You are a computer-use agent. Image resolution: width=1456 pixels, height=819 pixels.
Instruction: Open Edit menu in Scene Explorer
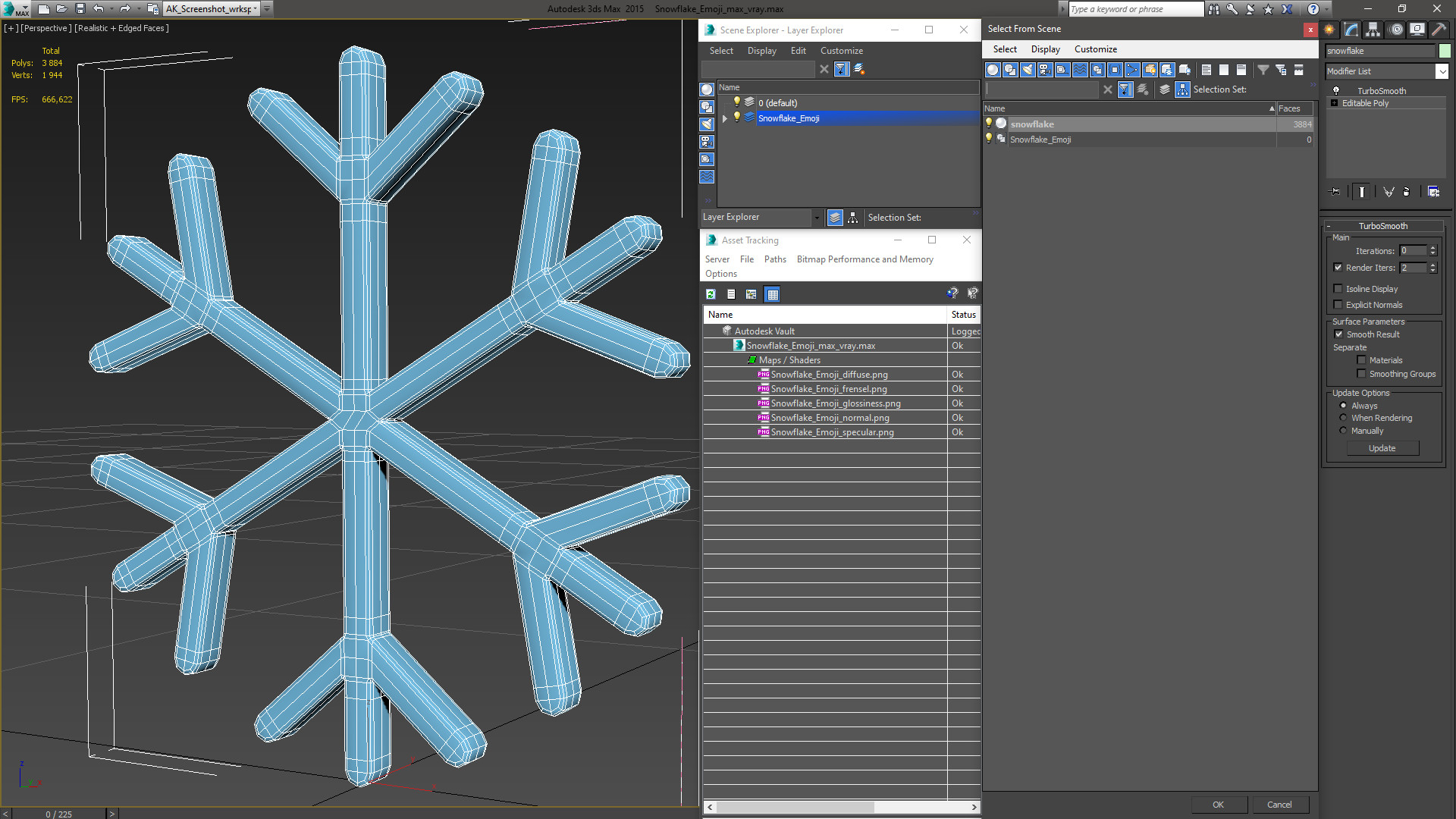tap(798, 51)
